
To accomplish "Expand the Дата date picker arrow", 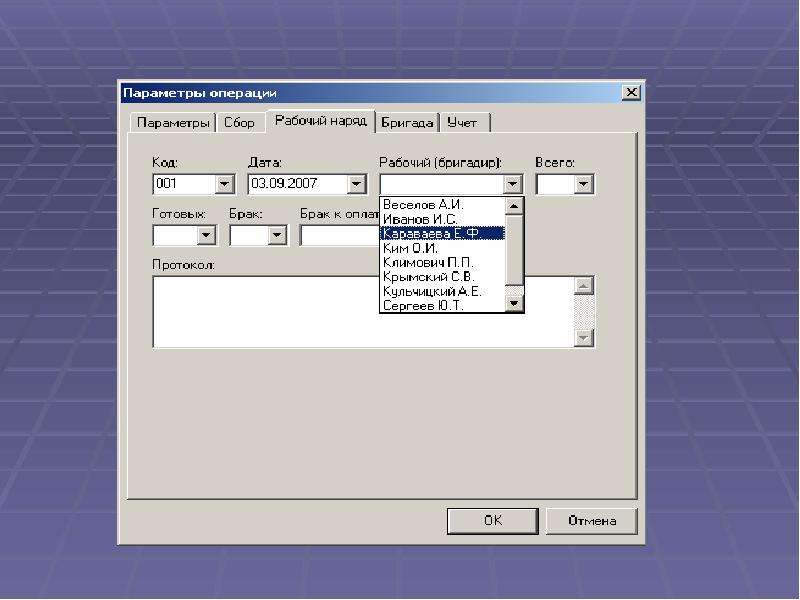I will point(357,184).
